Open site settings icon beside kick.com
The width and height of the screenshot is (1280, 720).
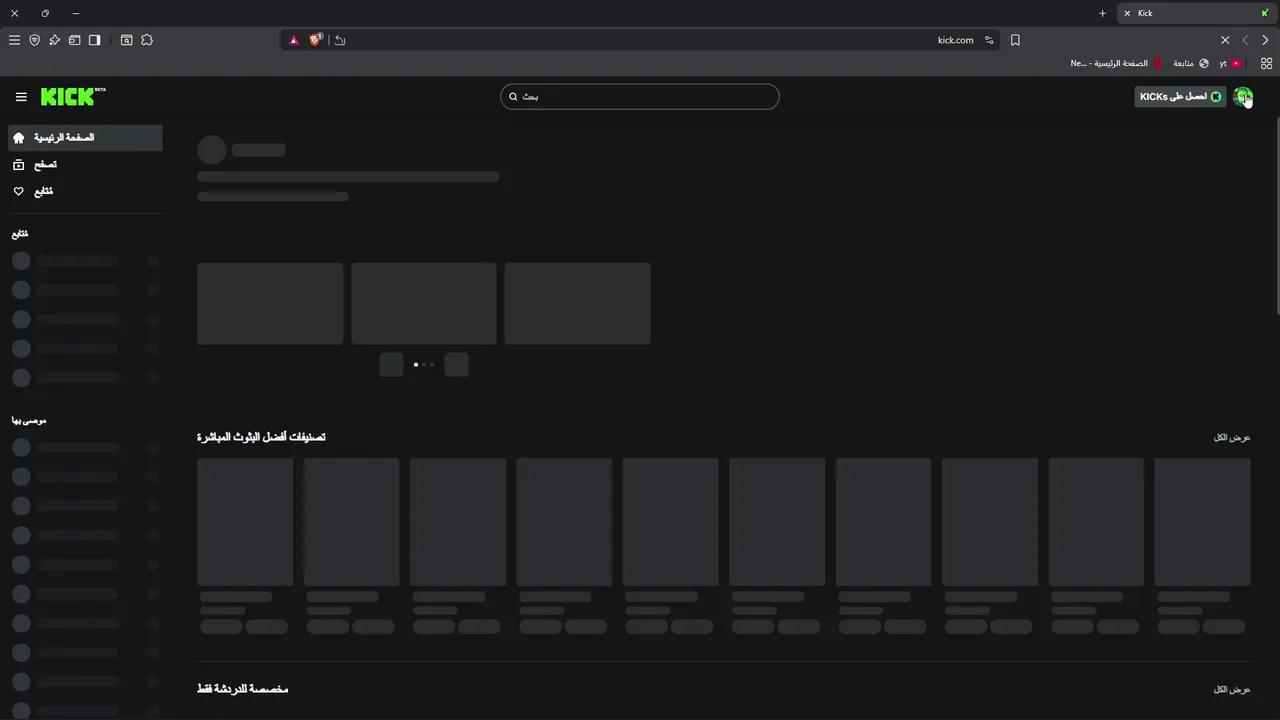pyautogui.click(x=989, y=40)
